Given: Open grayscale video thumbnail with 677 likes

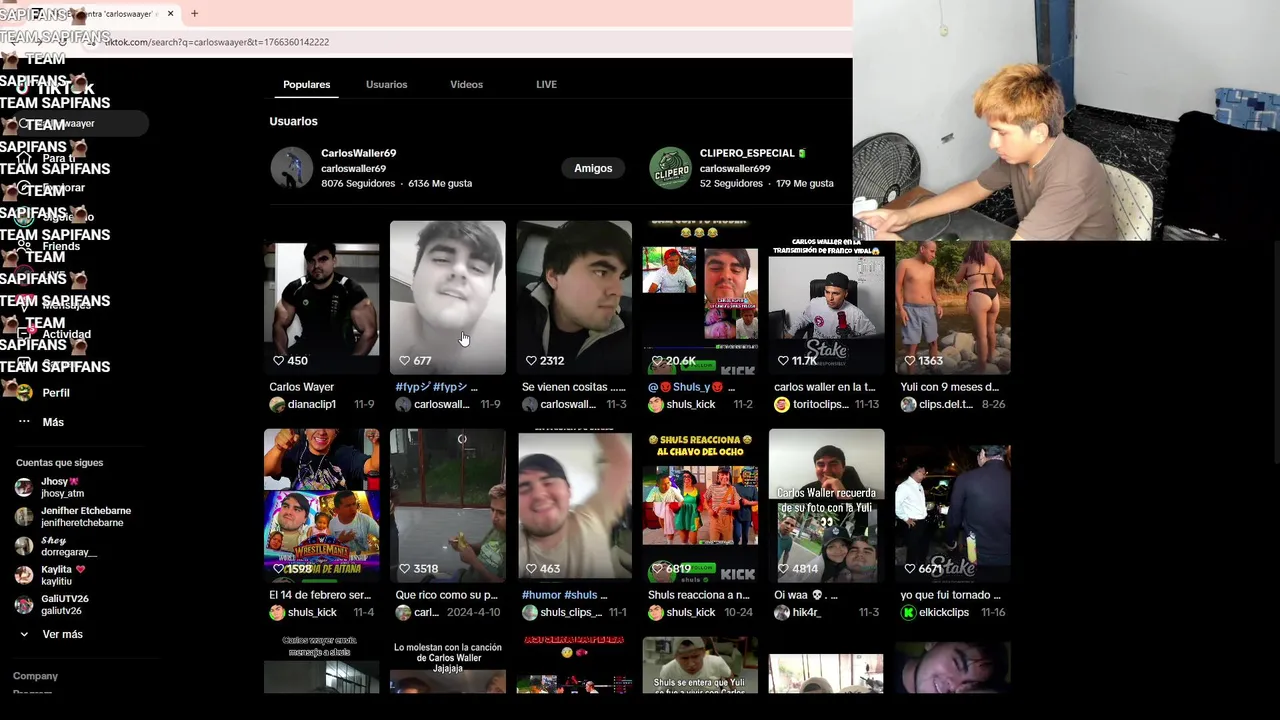Looking at the screenshot, I should pos(447,297).
